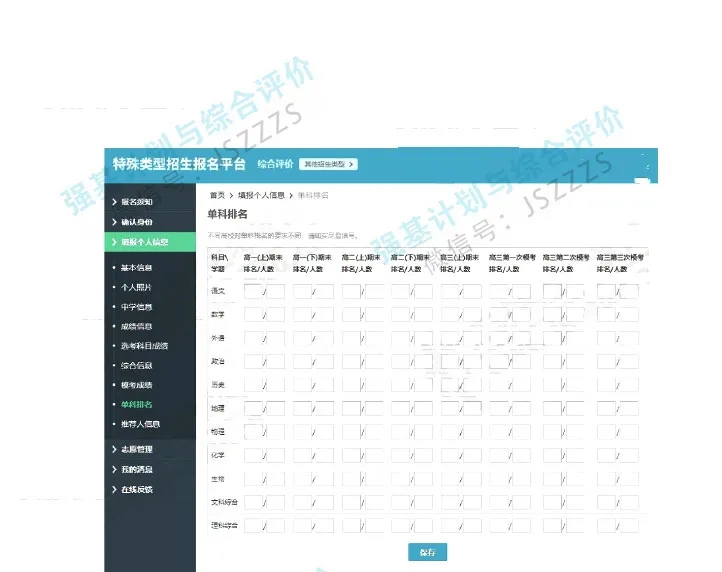This screenshot has width=722, height=572.
Task: Click 理科综合 rank field for 高三第三次模考
Action: point(607,525)
